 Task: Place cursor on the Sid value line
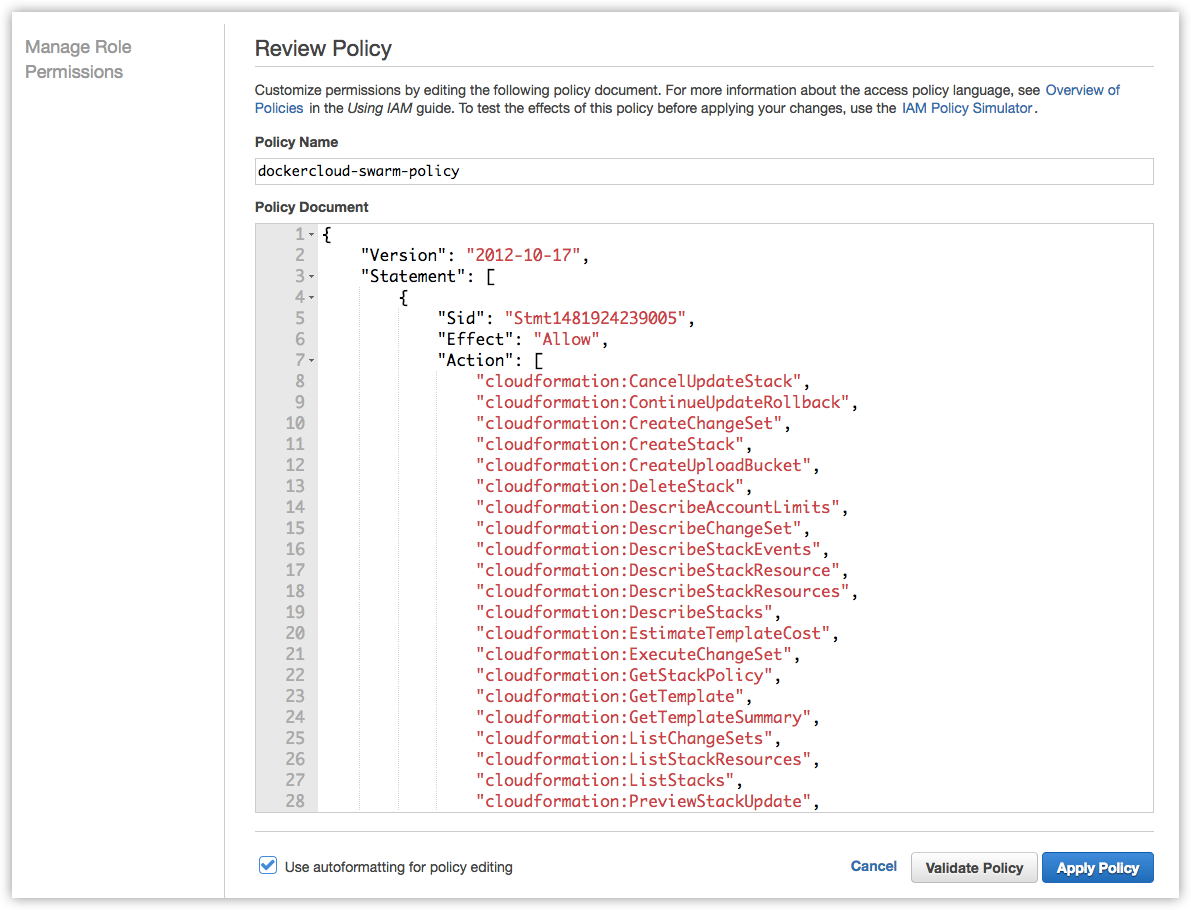598,318
